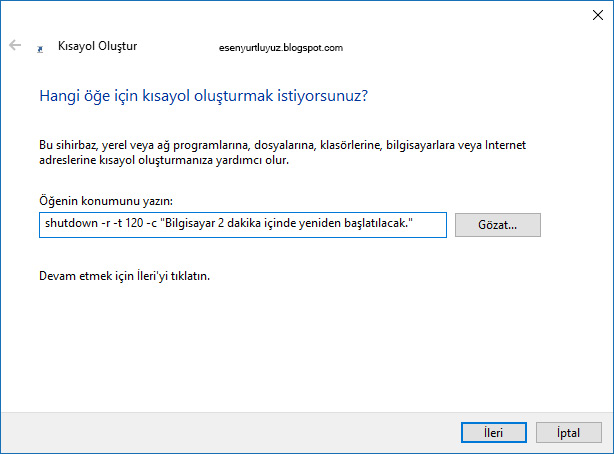The width and height of the screenshot is (614, 454).
Task: Click the shortcut icon beside Kısayol Oluştur
Action: [40, 49]
